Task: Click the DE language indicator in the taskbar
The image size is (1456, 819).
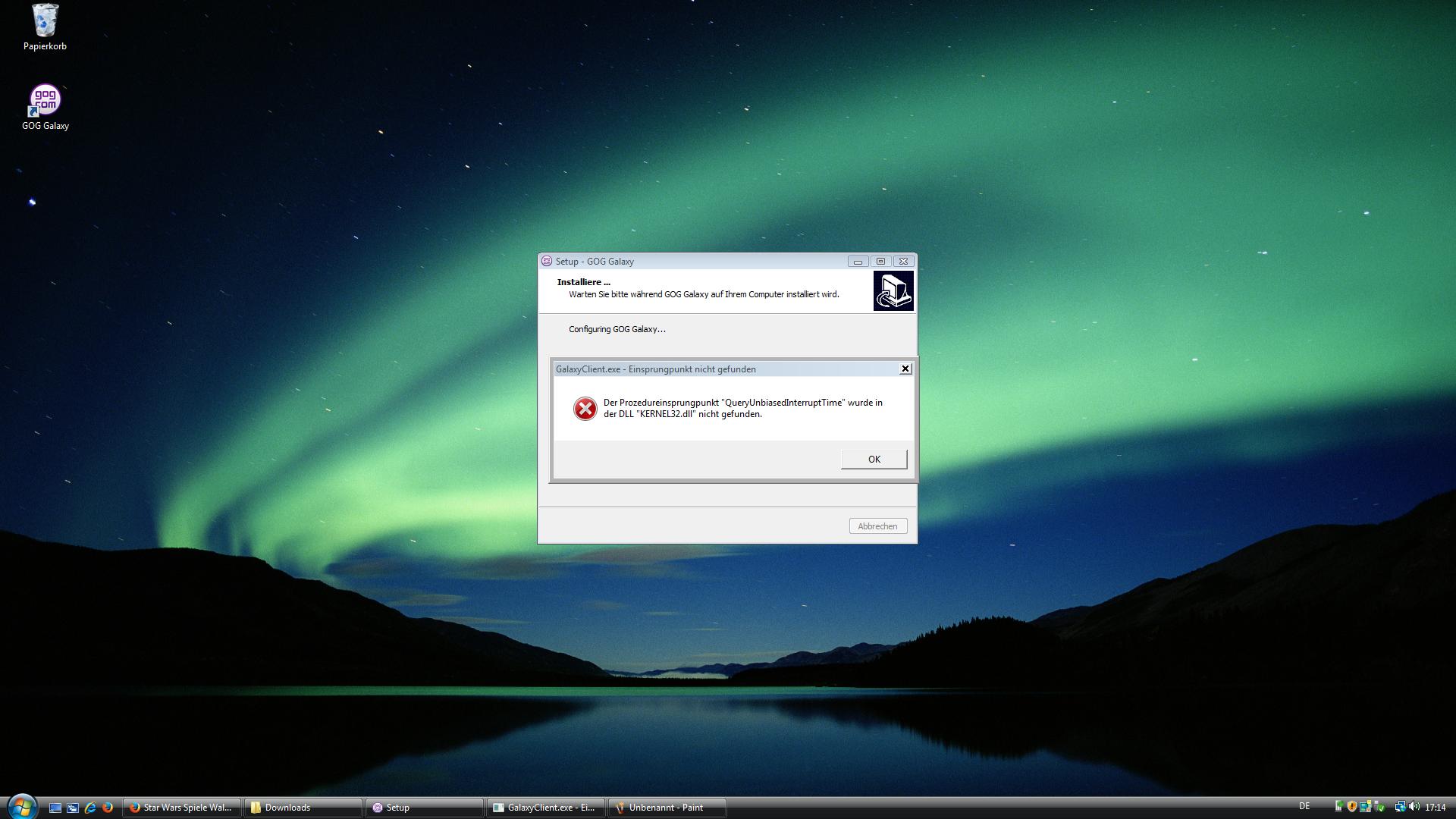Action: 1304,806
